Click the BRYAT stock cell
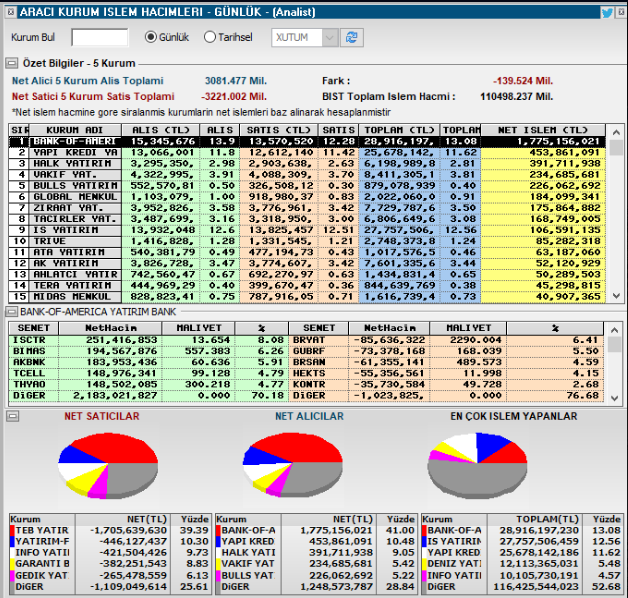This screenshot has height=598, width=628. [x=318, y=340]
